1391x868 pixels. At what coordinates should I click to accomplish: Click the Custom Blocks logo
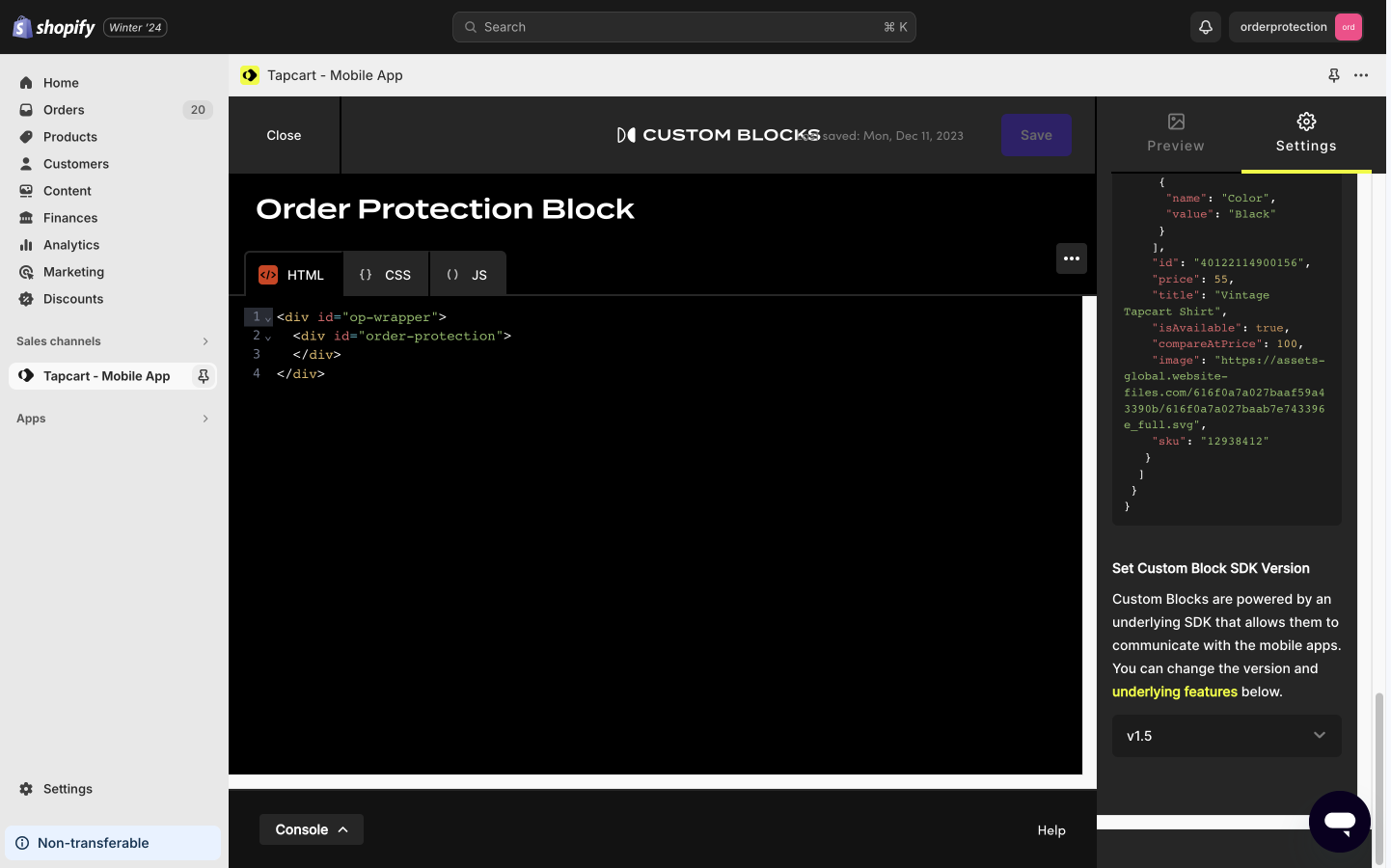(719, 135)
